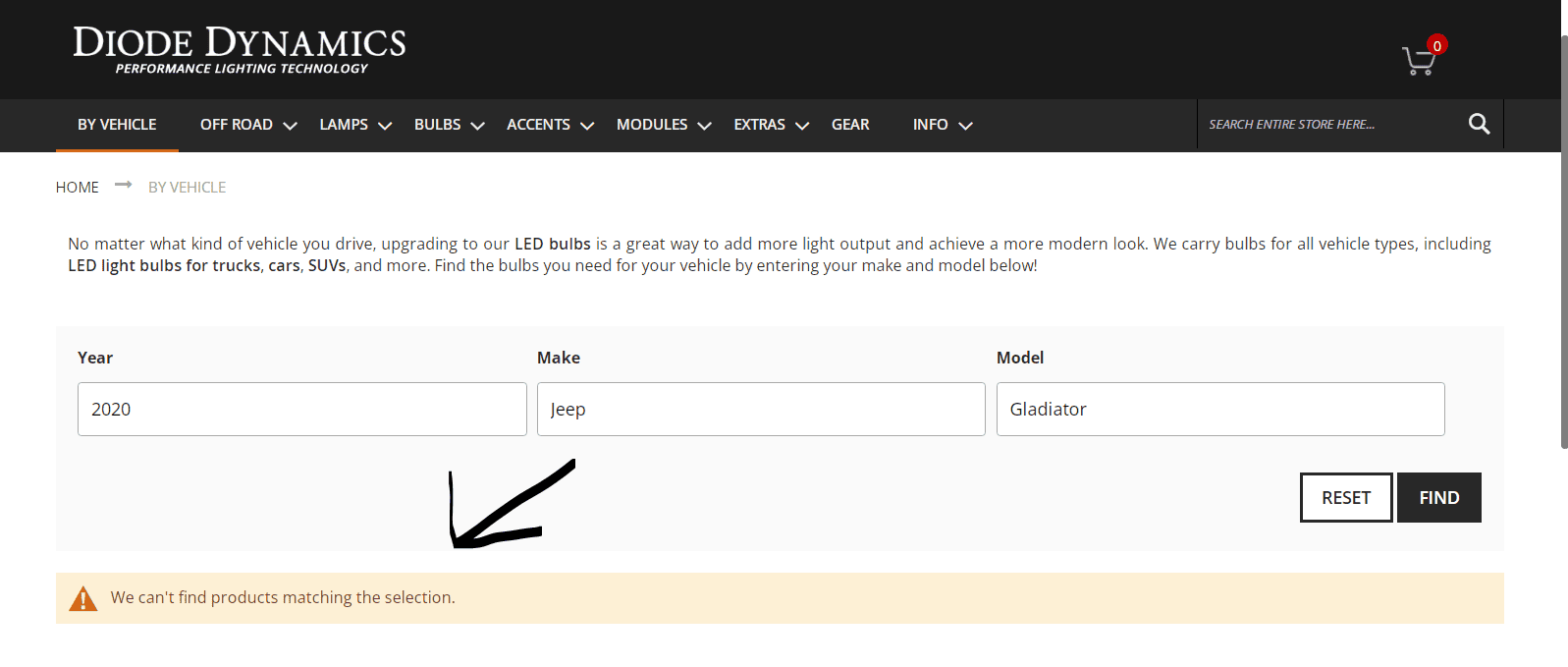This screenshot has height=667, width=1568.
Task: Click the Diode Dynamics logo
Action: (240, 49)
